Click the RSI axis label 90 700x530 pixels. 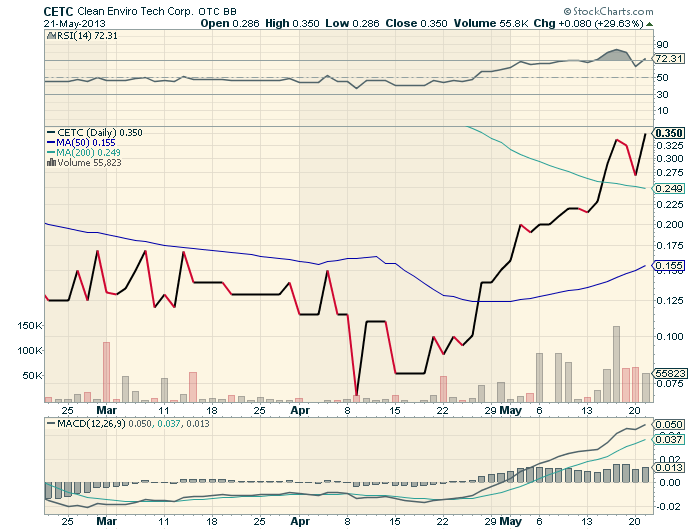coord(662,44)
